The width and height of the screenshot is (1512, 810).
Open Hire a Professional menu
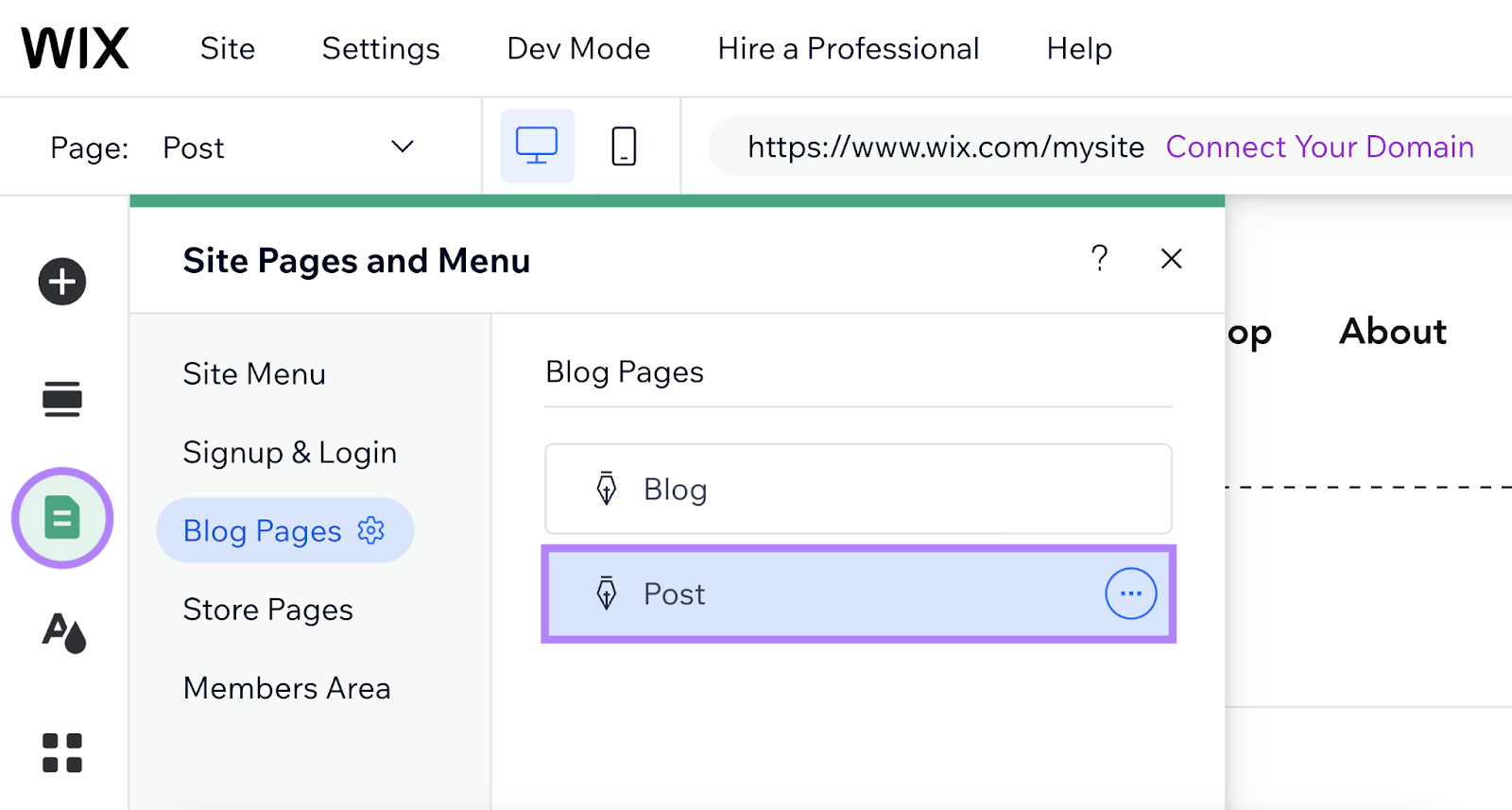tap(848, 48)
